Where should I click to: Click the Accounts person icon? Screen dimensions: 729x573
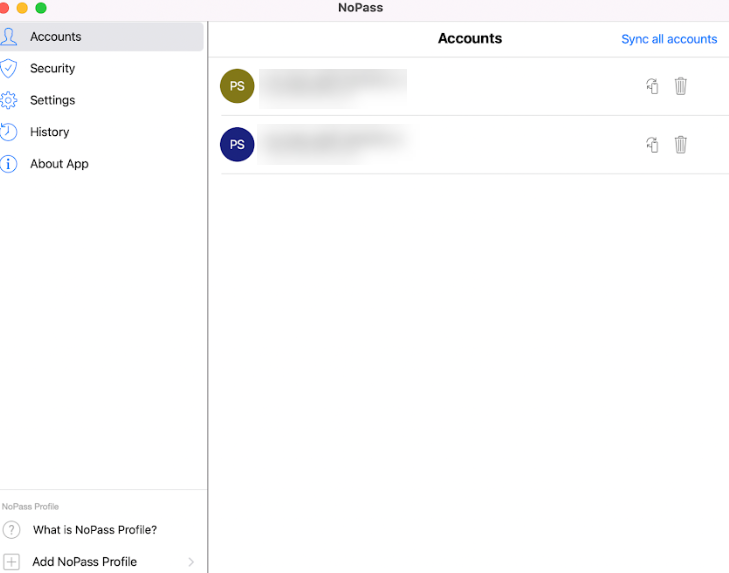pyautogui.click(x=8, y=37)
